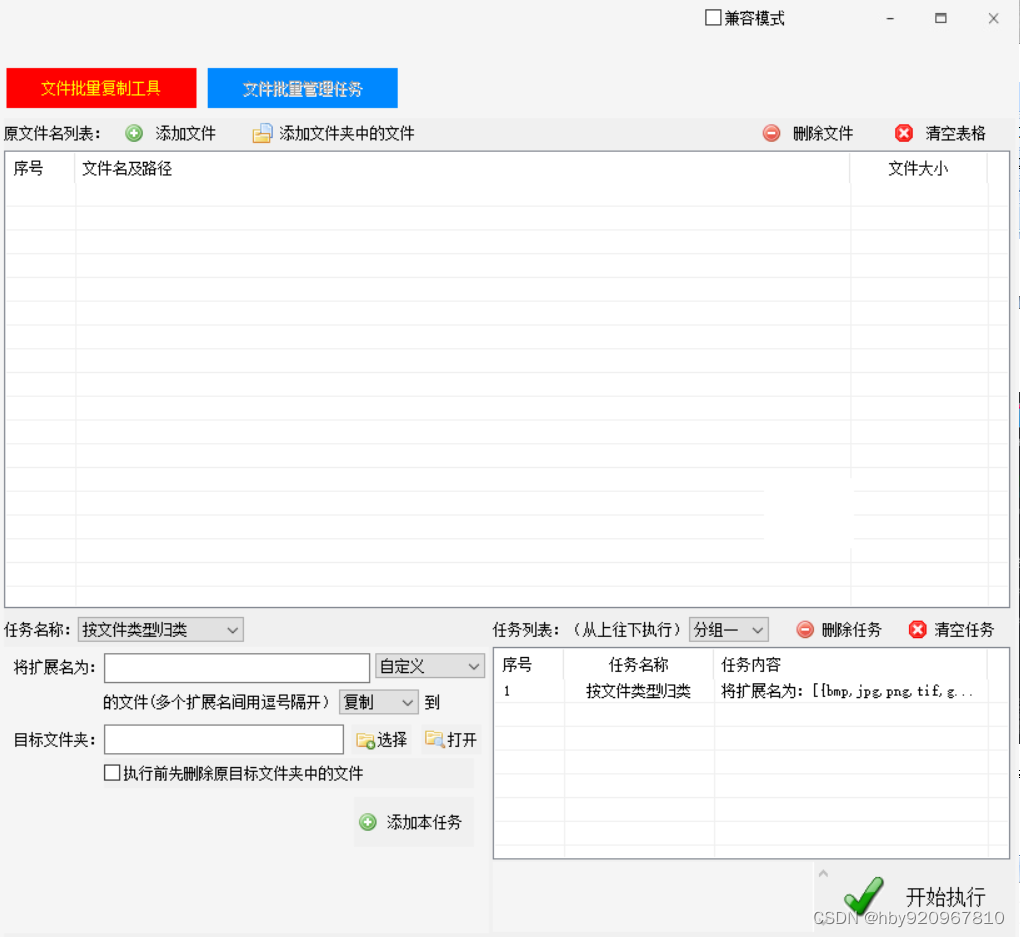
Task: Switch to 文件批量复制工具 tab
Action: point(100,88)
